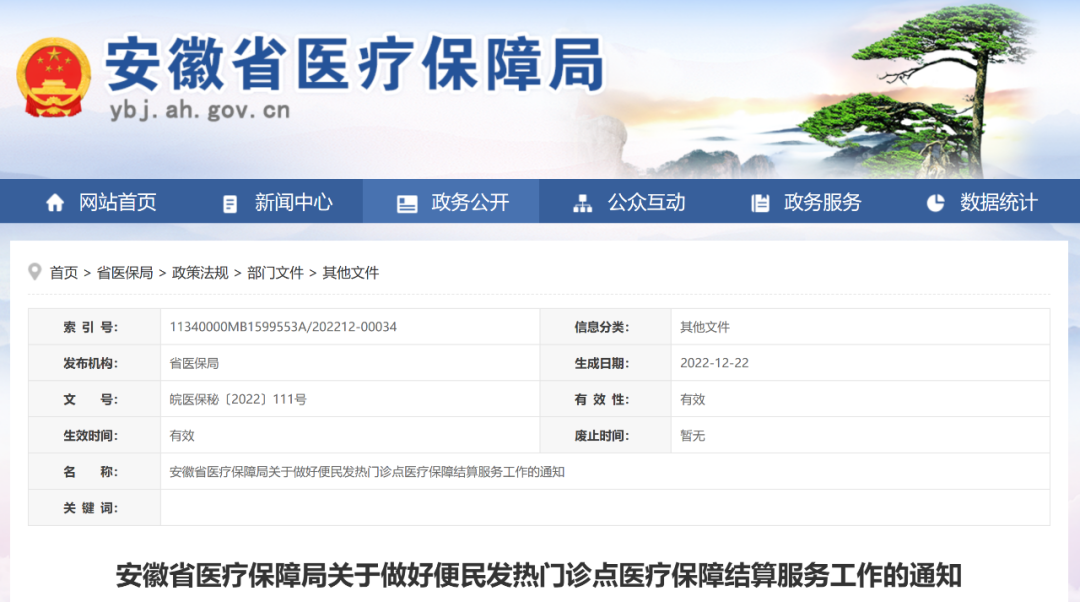Click the article headline heading
The width and height of the screenshot is (1080, 602).
[539, 575]
